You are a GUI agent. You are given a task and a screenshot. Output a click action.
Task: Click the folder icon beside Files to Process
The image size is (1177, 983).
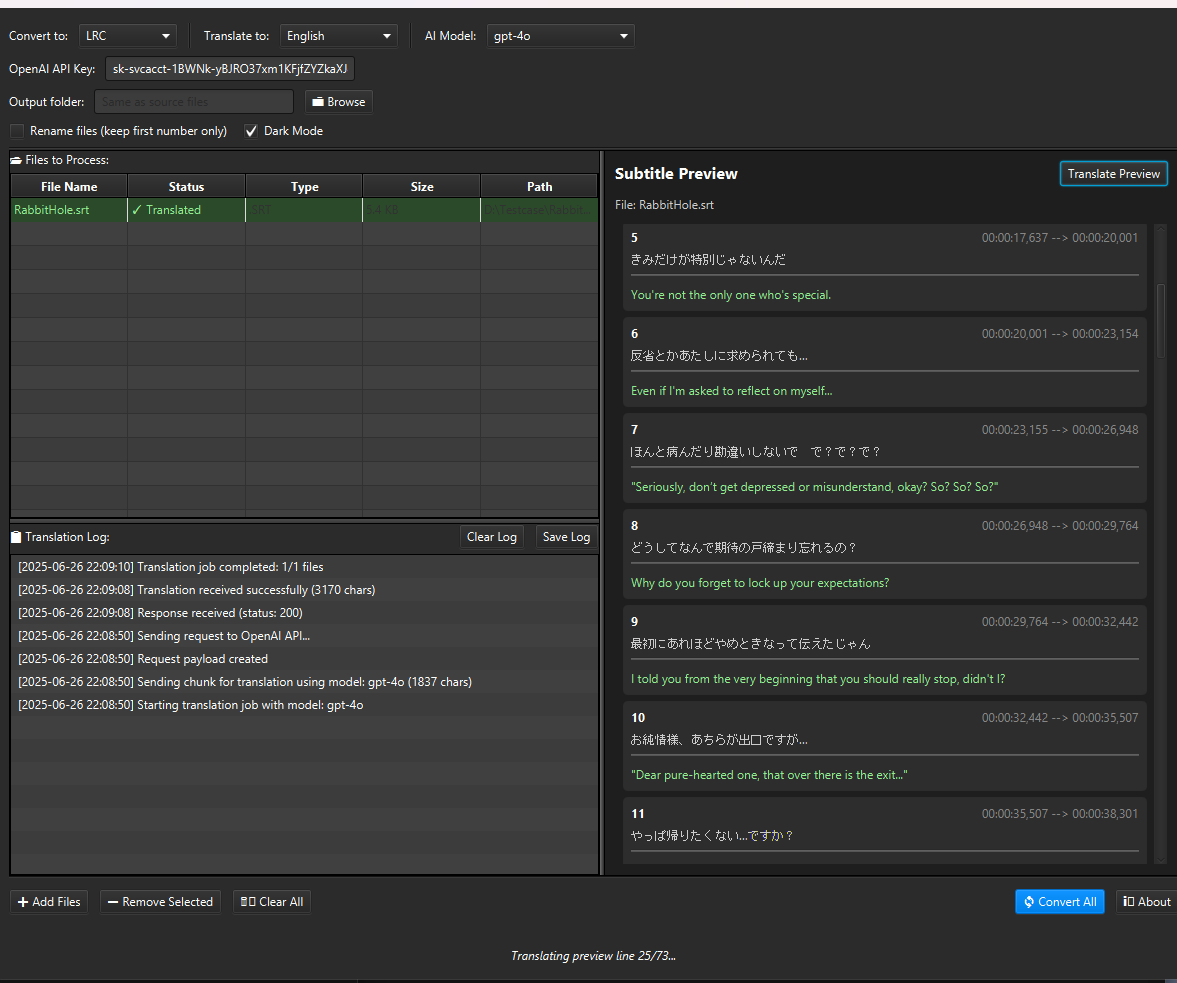click(x=16, y=160)
